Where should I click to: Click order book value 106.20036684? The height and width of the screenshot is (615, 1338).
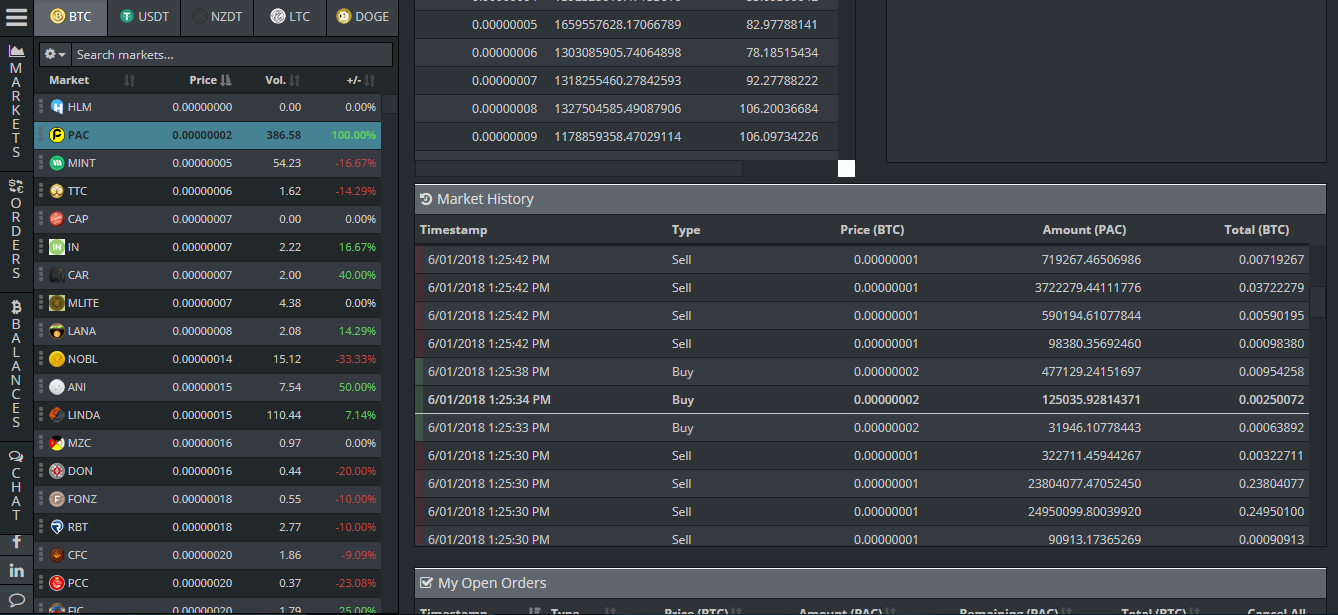point(779,108)
